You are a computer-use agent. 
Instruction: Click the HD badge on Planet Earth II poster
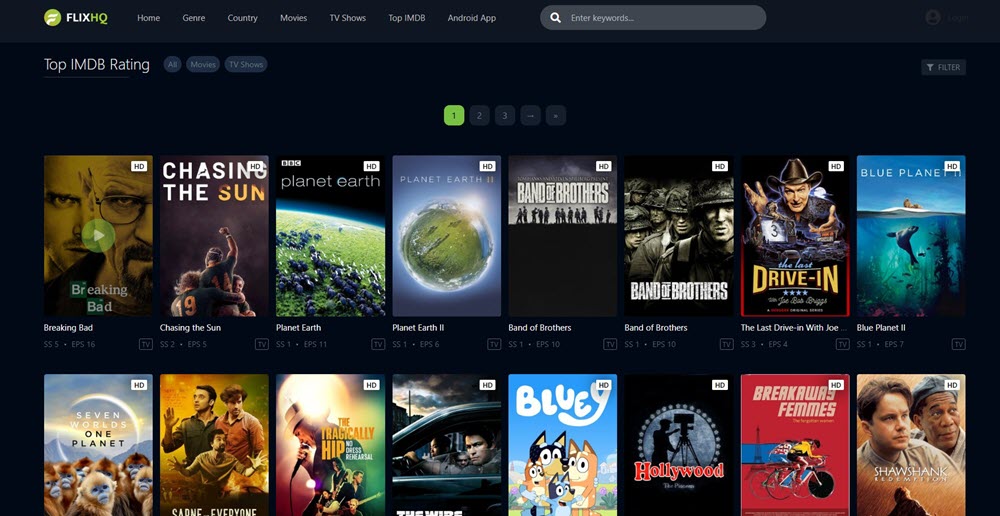(x=487, y=166)
